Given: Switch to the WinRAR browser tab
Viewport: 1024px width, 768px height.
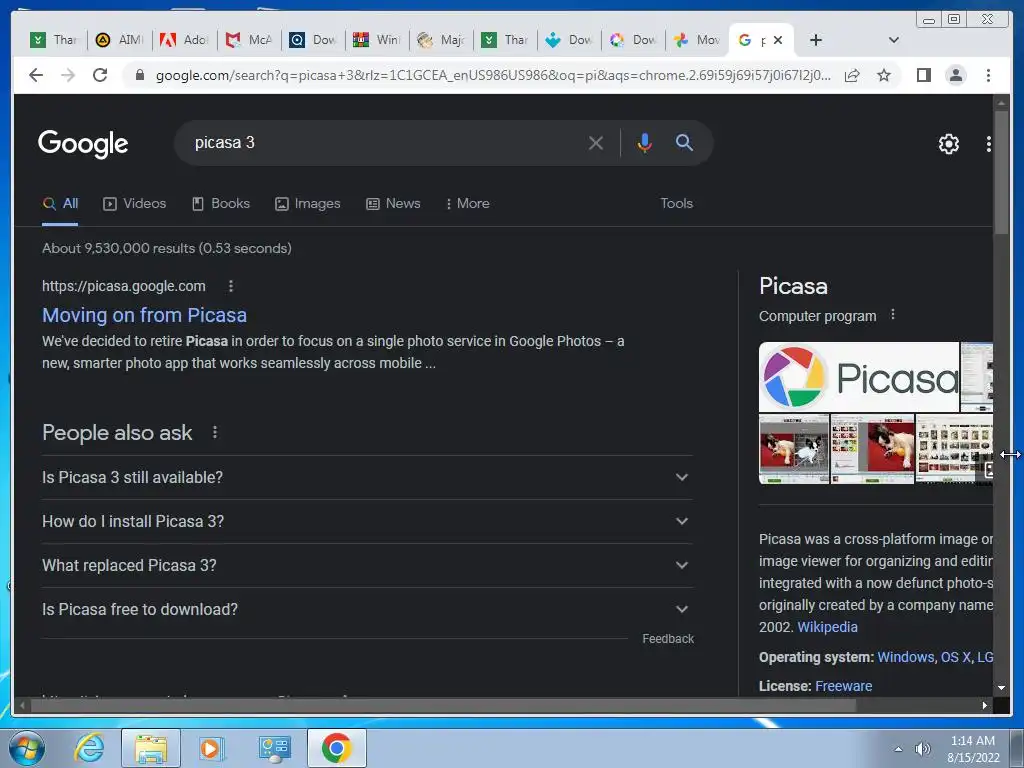Looking at the screenshot, I should (x=376, y=40).
